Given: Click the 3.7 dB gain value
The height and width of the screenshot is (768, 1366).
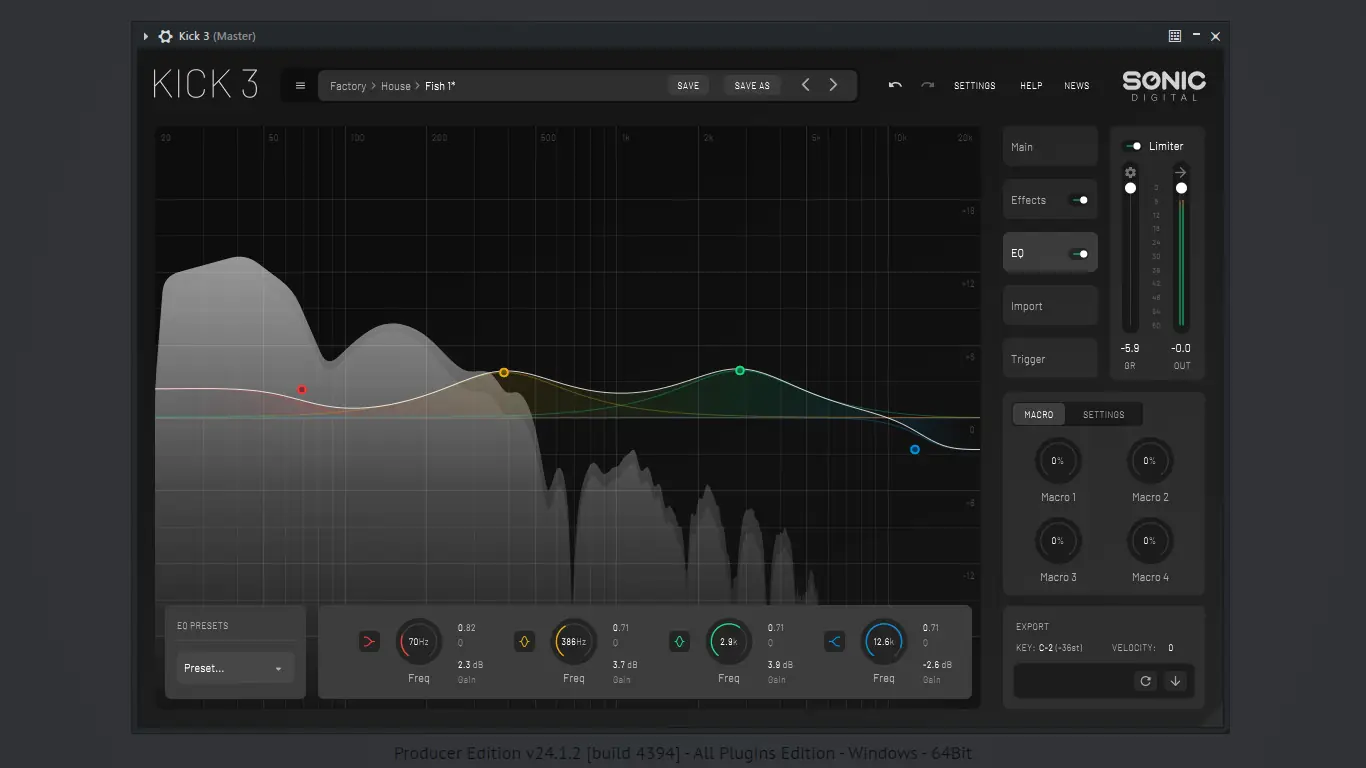Looking at the screenshot, I should point(625,665).
